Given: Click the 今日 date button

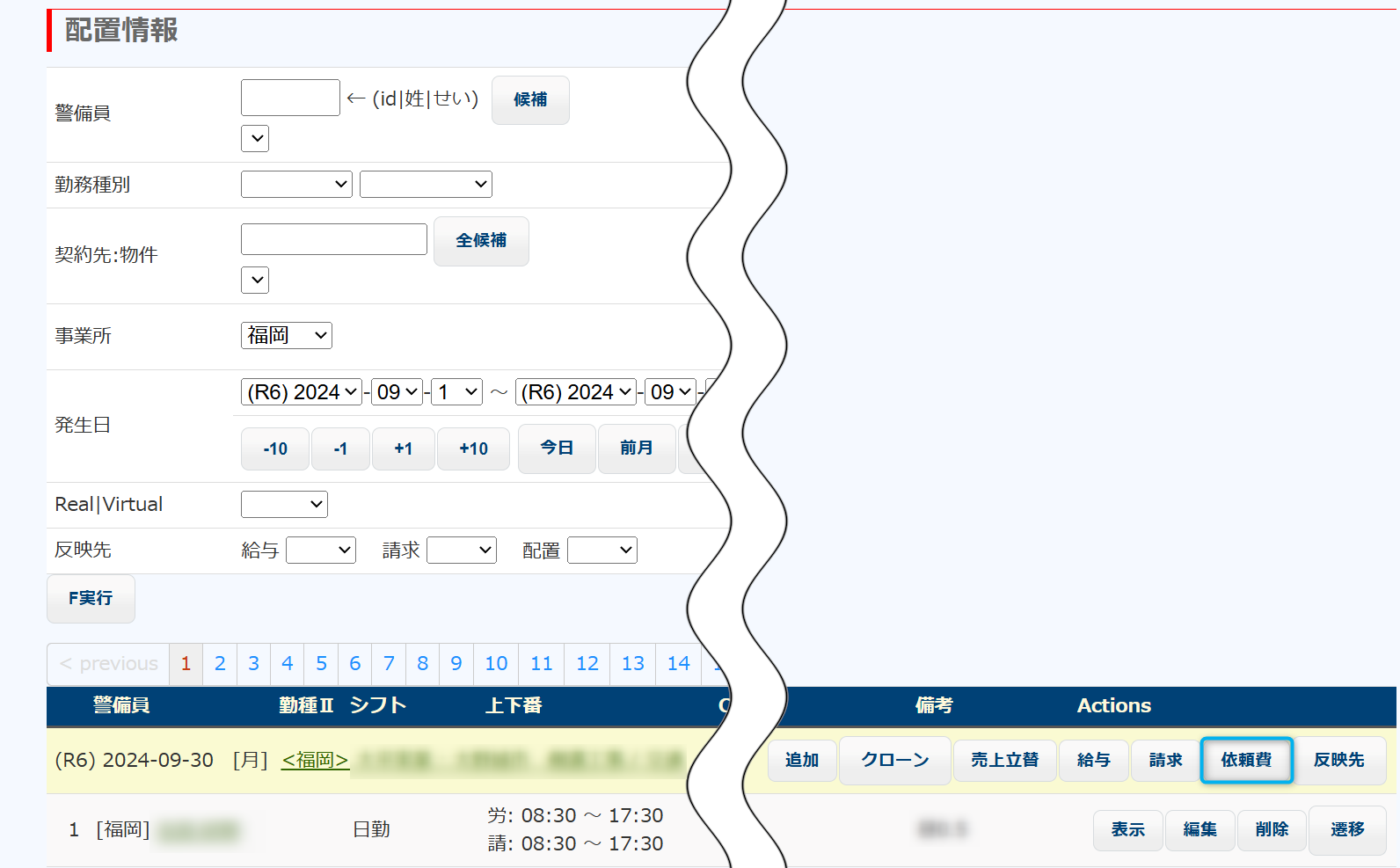Looking at the screenshot, I should tap(557, 449).
